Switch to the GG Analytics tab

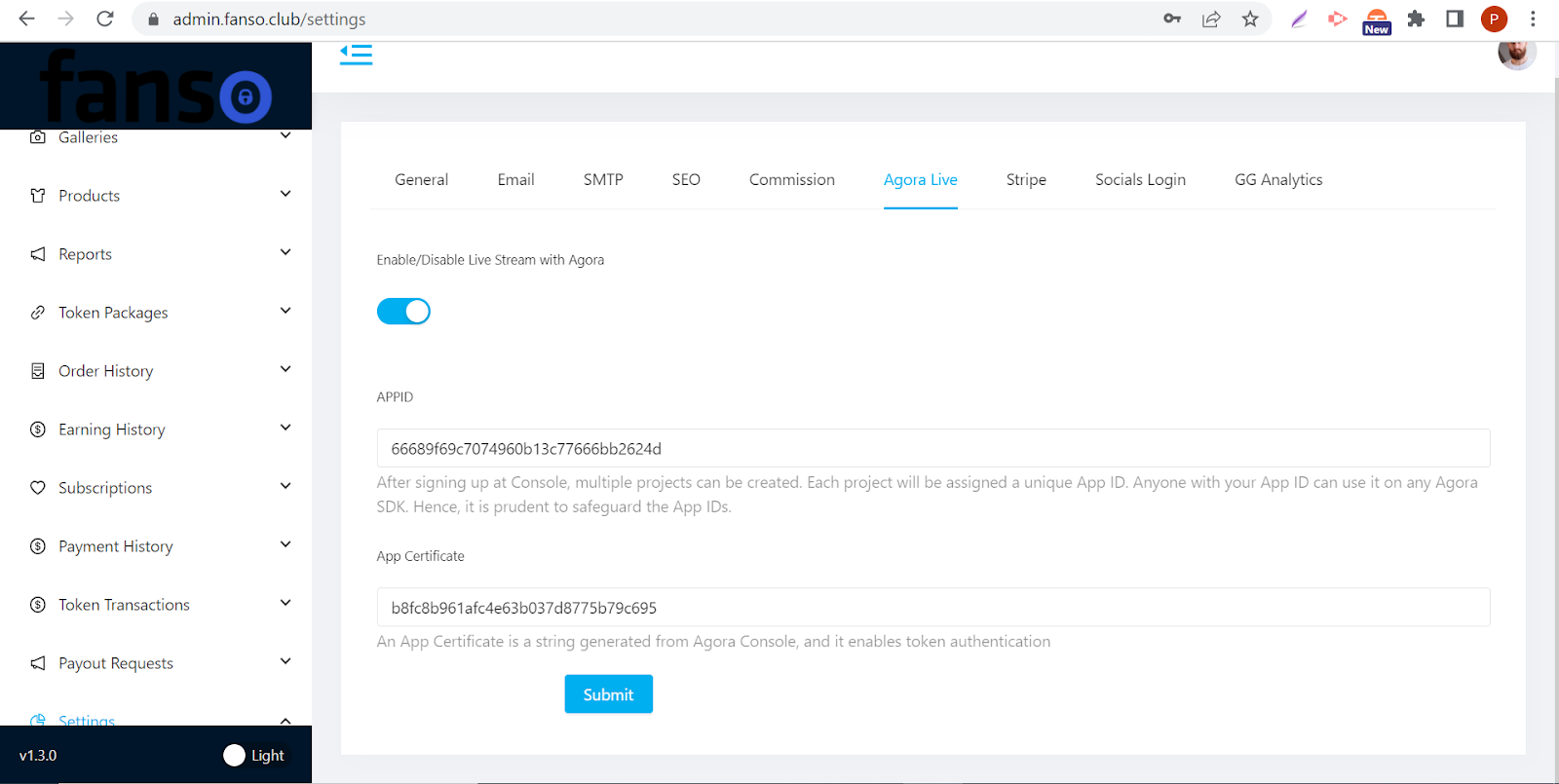click(1278, 179)
